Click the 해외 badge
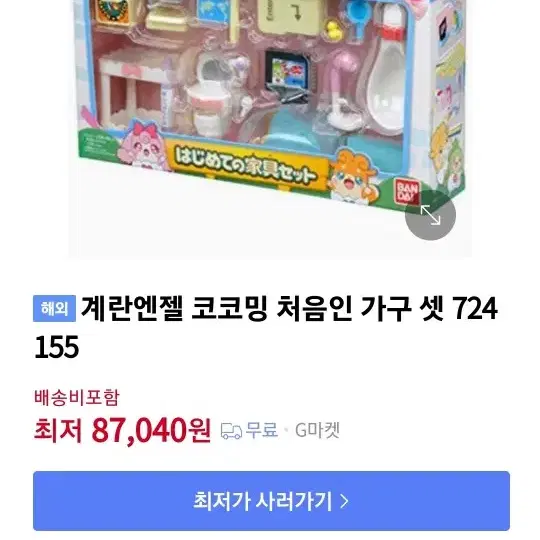The width and height of the screenshot is (540, 540). pyautogui.click(x=54, y=308)
